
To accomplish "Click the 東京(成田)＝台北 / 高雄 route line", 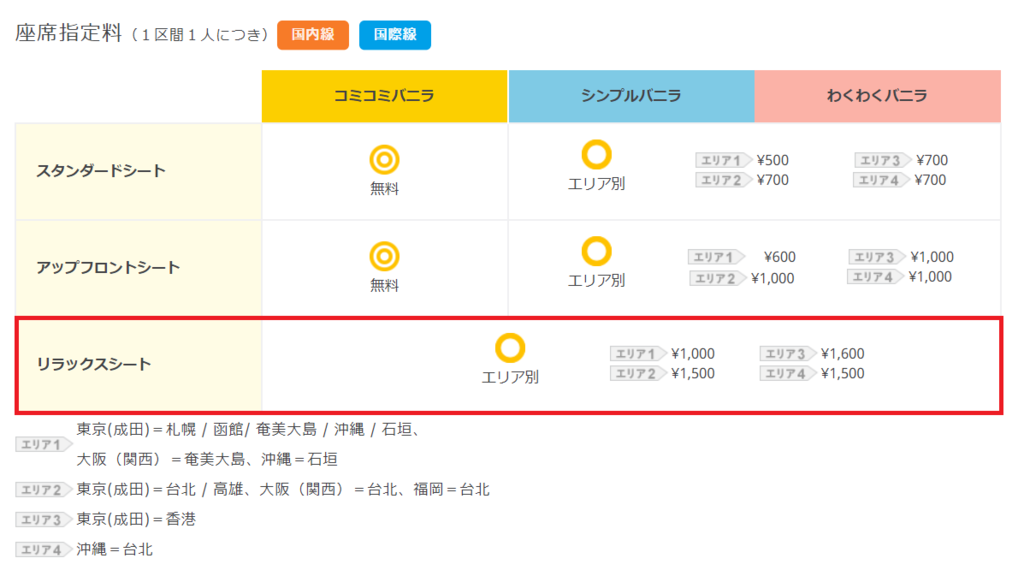I will coord(283,490).
